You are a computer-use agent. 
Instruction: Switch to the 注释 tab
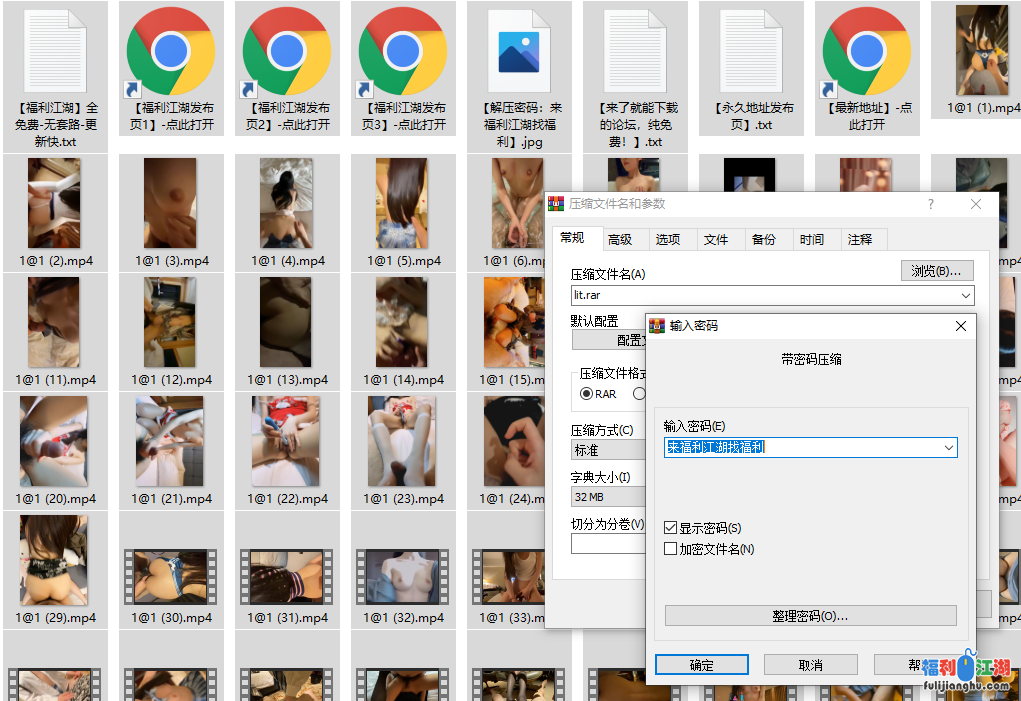[860, 240]
